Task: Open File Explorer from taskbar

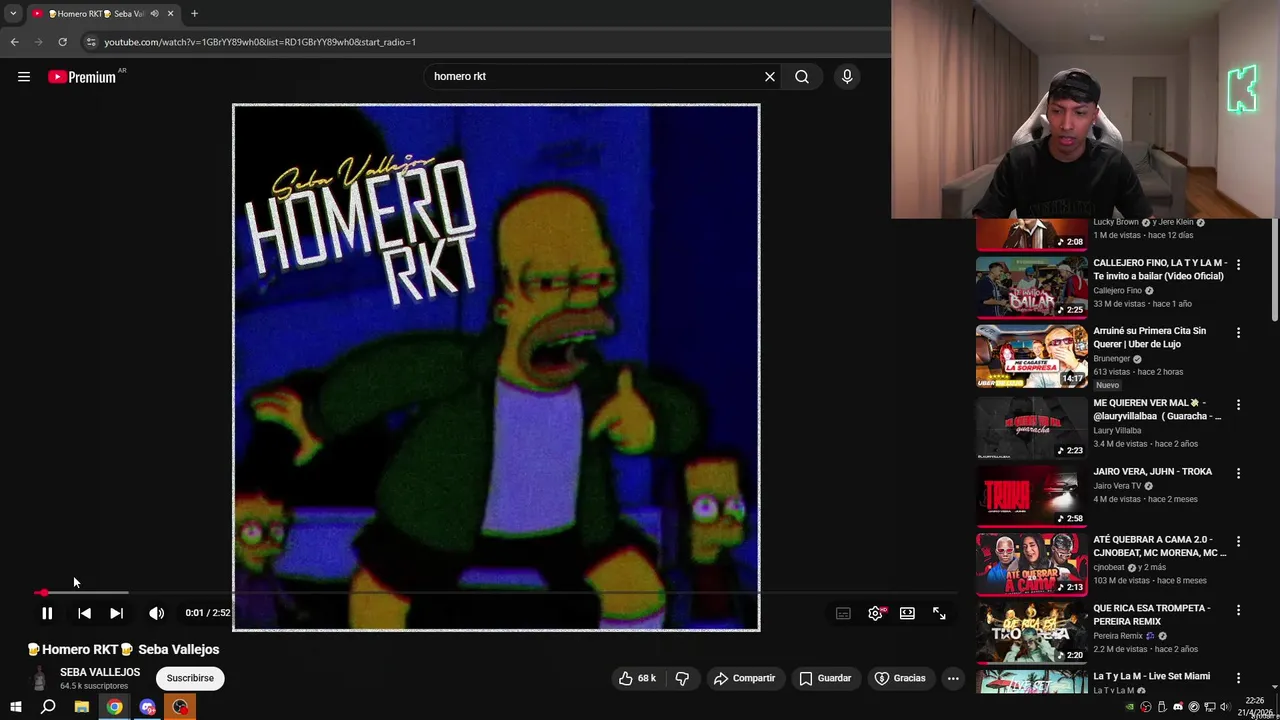Action: point(82,707)
